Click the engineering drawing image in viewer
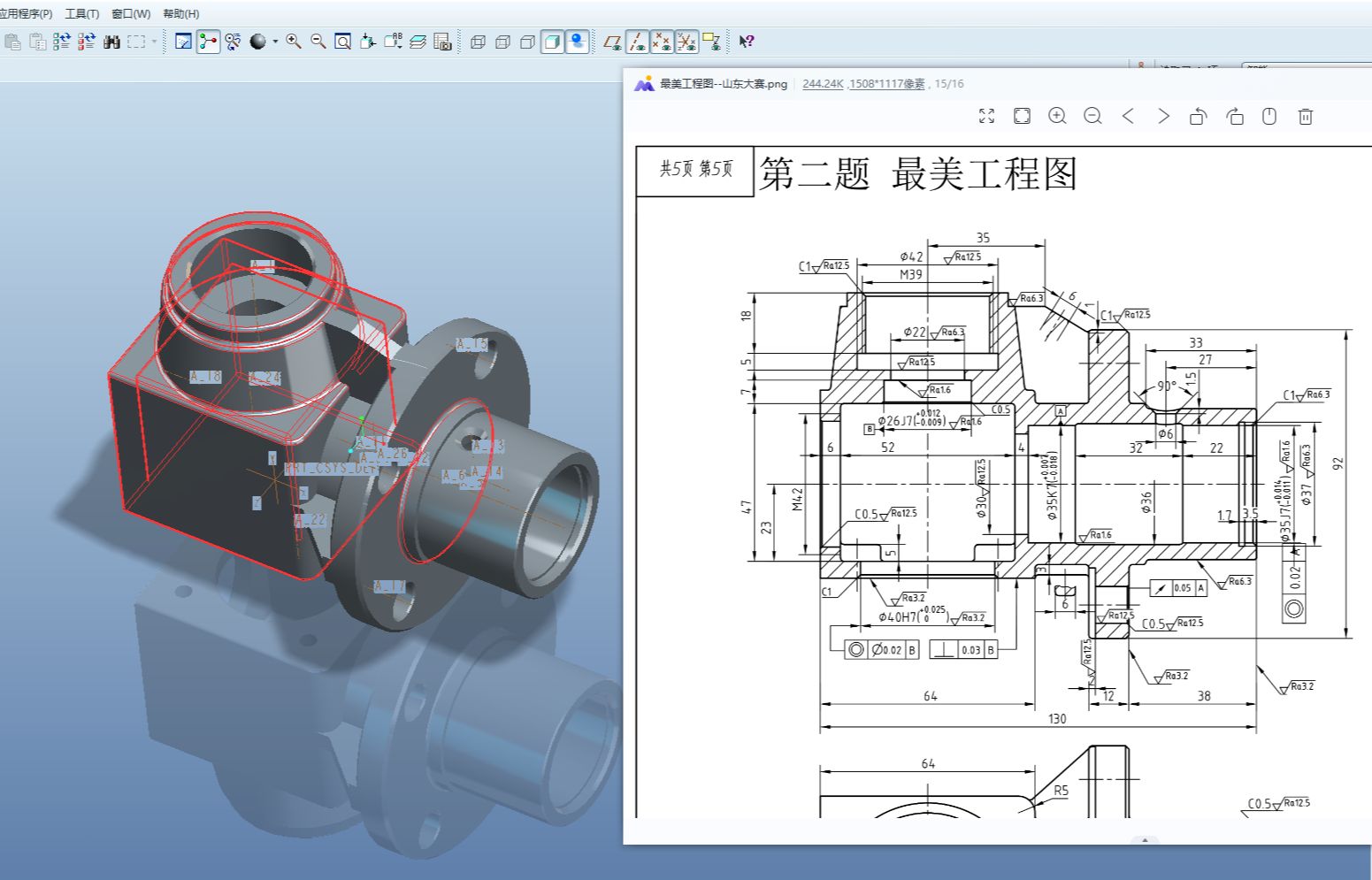1372x880 pixels. coord(1004,482)
